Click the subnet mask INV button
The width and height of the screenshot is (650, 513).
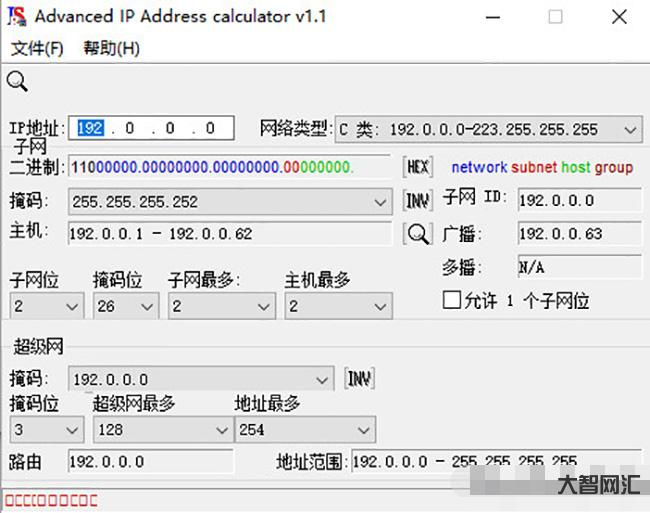pos(417,201)
